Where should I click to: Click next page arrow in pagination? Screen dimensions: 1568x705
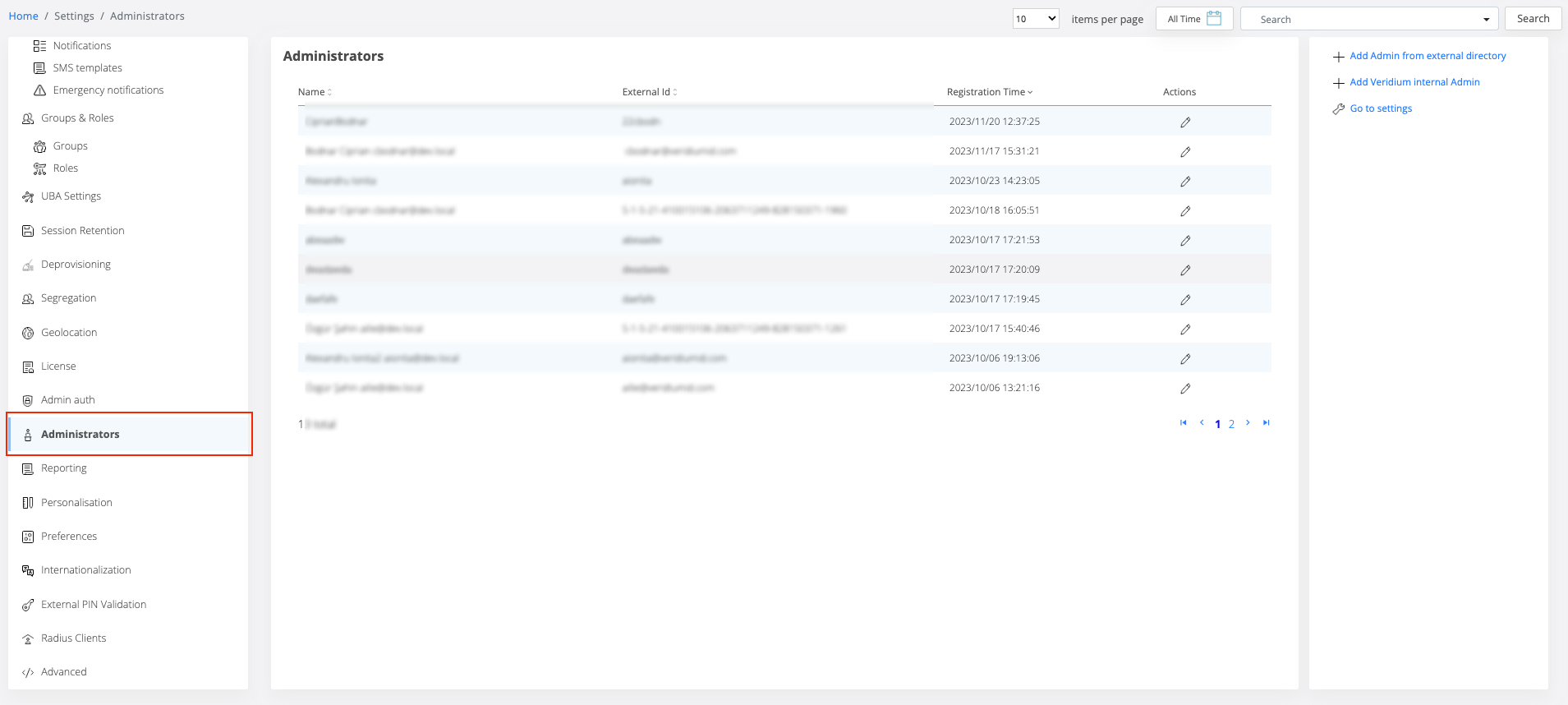click(x=1248, y=423)
